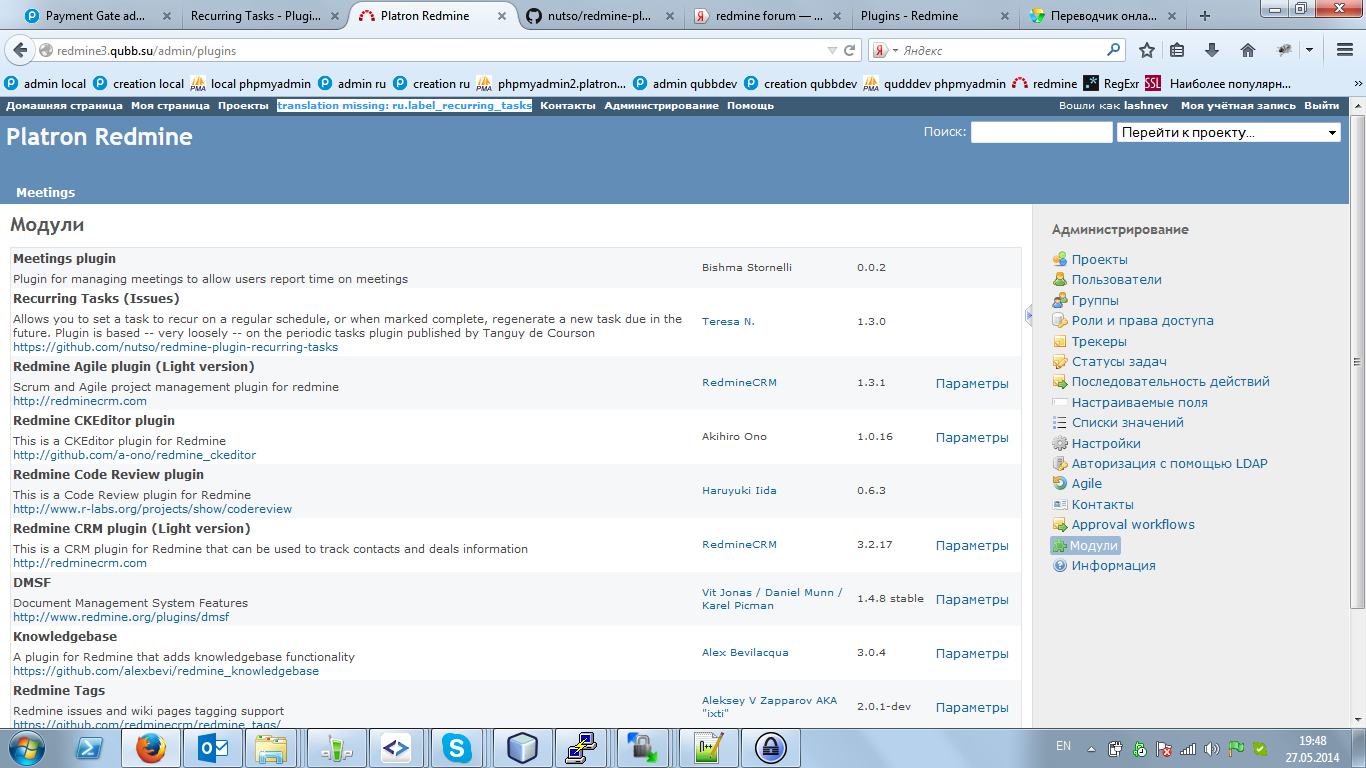Open Firefox downloads arrow icon
This screenshot has height=768, width=1366.
point(1212,50)
